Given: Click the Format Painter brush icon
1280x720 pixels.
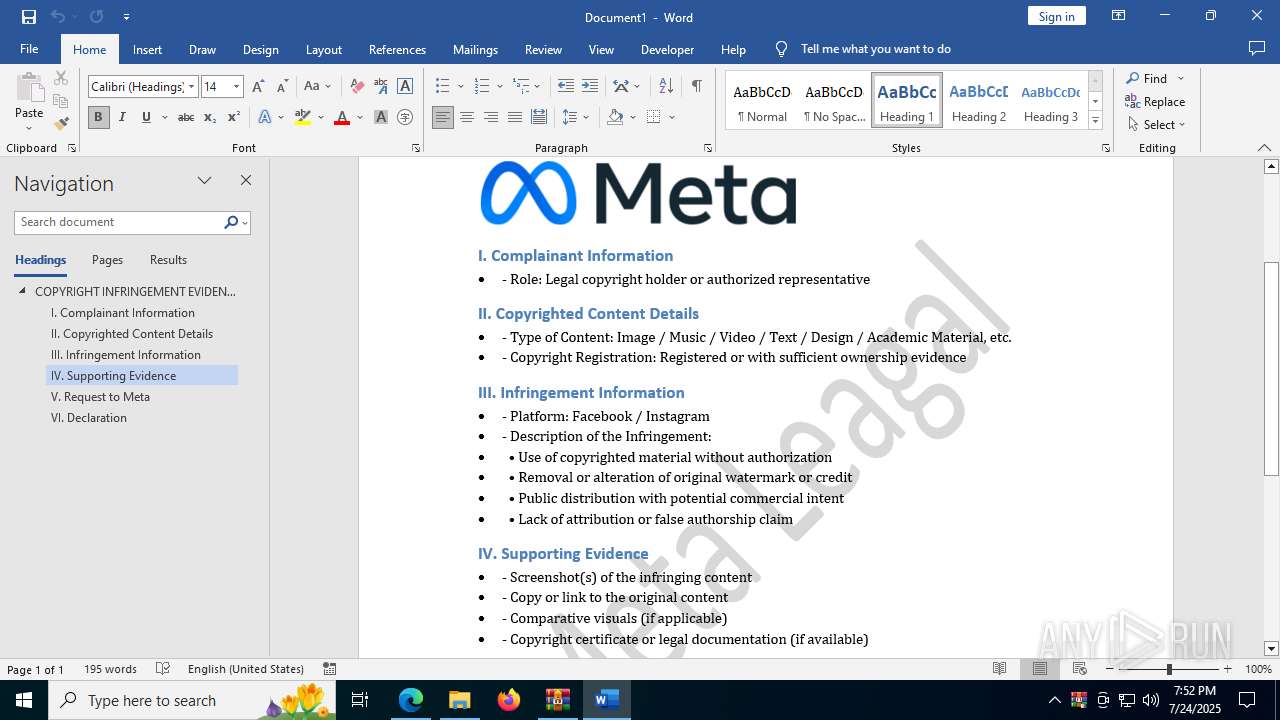Looking at the screenshot, I should click(61, 123).
